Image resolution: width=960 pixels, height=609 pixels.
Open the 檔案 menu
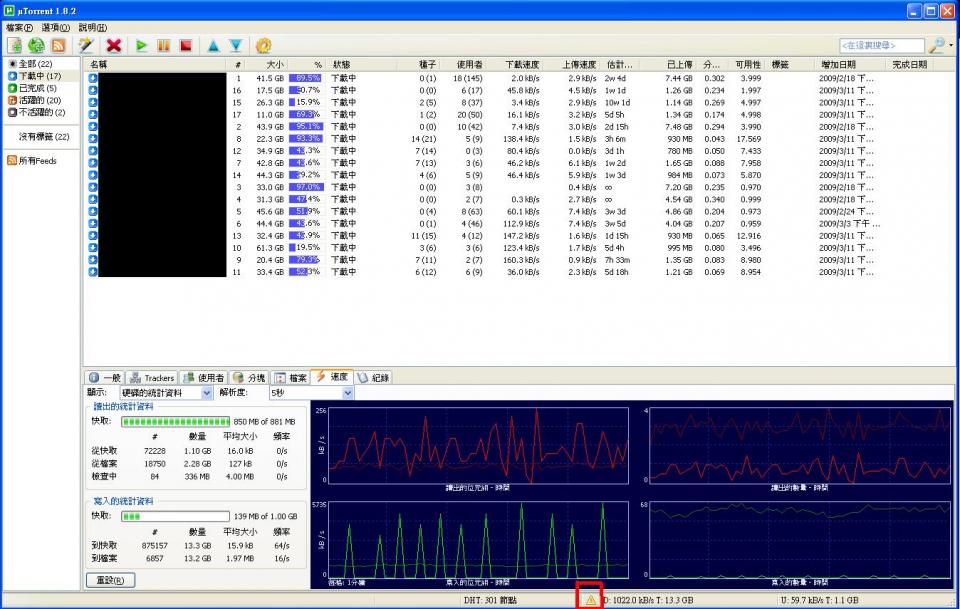click(x=19, y=27)
